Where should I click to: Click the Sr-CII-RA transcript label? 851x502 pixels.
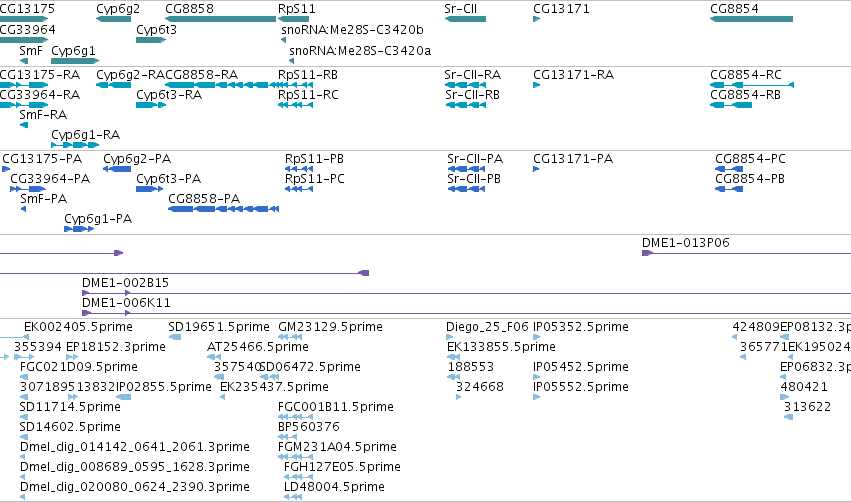point(473,75)
